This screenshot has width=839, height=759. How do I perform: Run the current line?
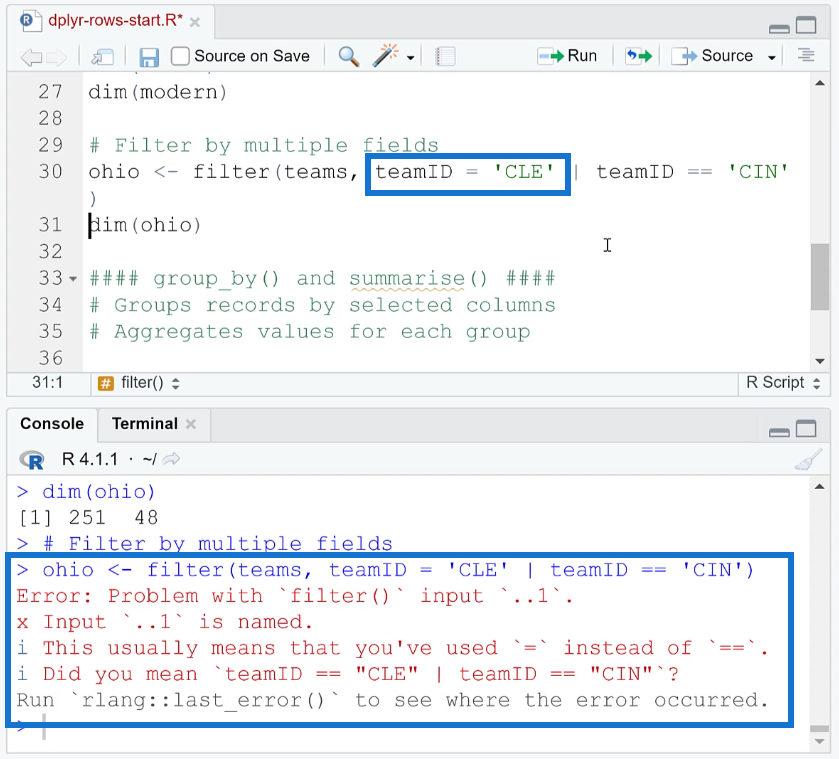click(567, 56)
